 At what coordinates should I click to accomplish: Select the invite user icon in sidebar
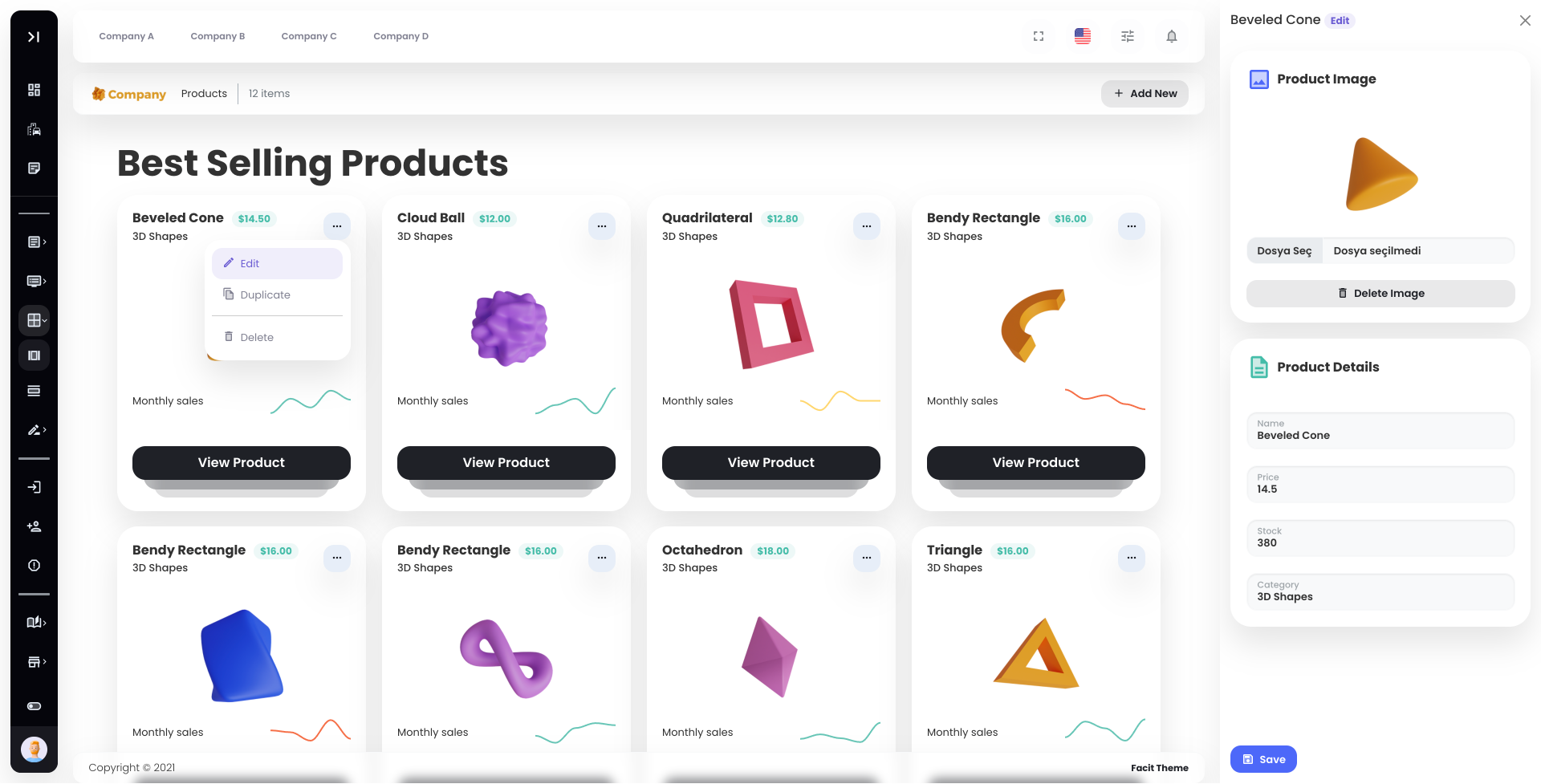(34, 526)
